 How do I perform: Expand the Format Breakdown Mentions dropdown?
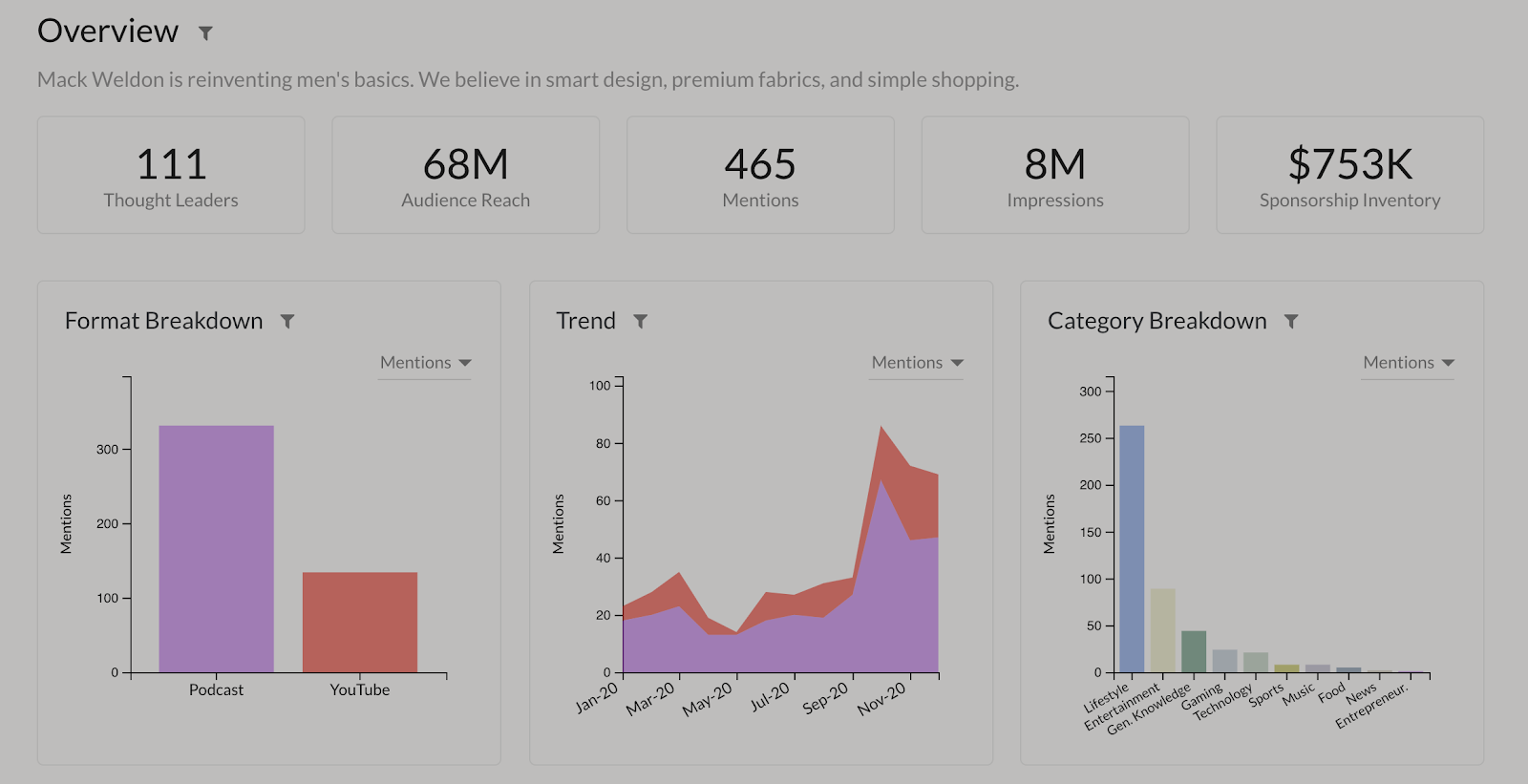pyautogui.click(x=425, y=363)
